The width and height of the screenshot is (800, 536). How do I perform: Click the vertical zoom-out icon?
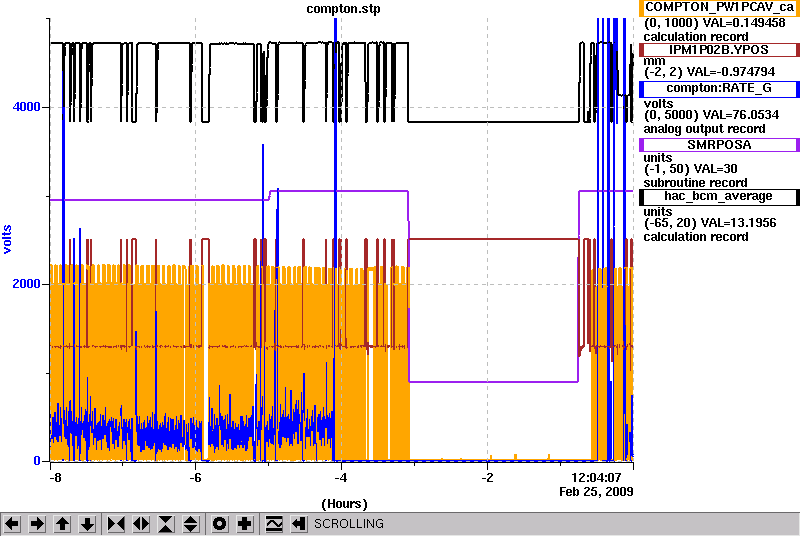[x=190, y=524]
